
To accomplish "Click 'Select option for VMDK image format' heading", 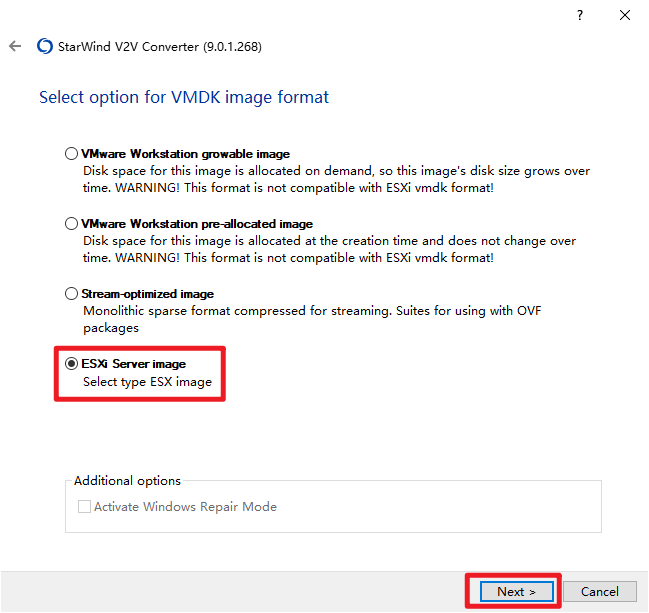I will click(x=184, y=97).
